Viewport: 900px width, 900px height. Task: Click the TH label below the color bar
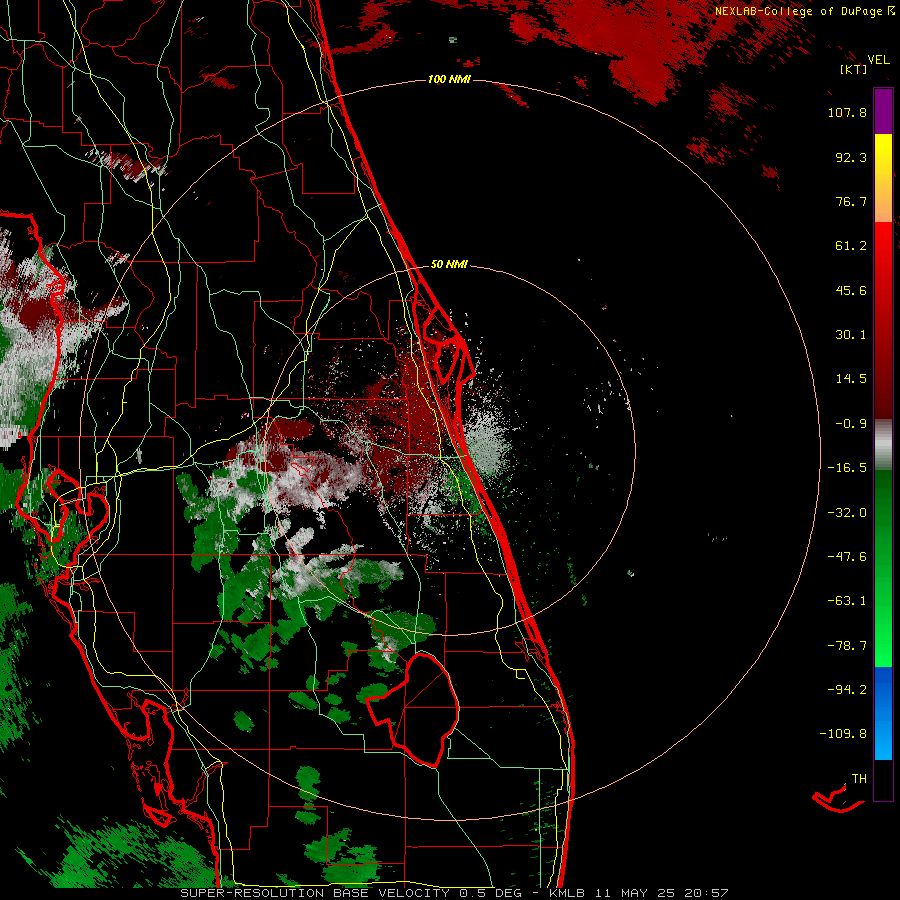coord(859,779)
